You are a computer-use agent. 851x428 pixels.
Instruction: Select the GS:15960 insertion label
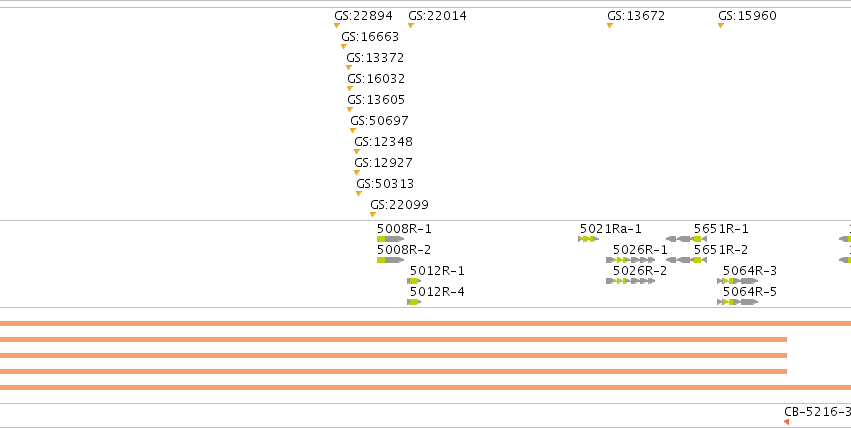click(747, 16)
